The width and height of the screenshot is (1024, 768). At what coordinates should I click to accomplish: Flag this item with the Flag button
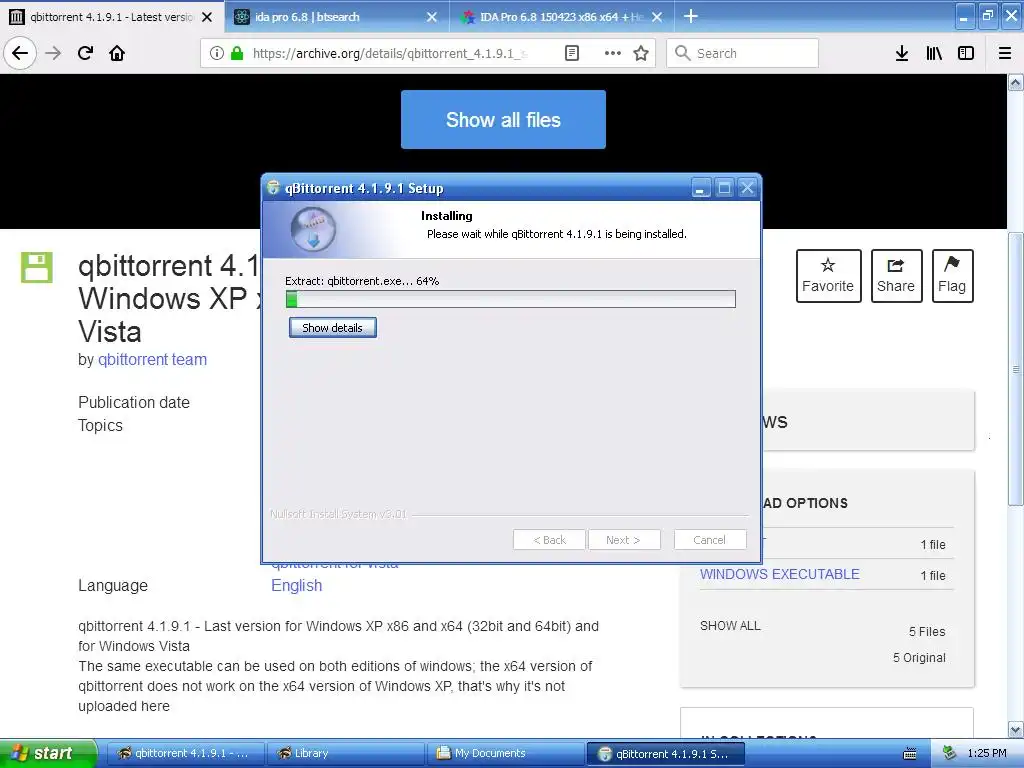click(952, 276)
